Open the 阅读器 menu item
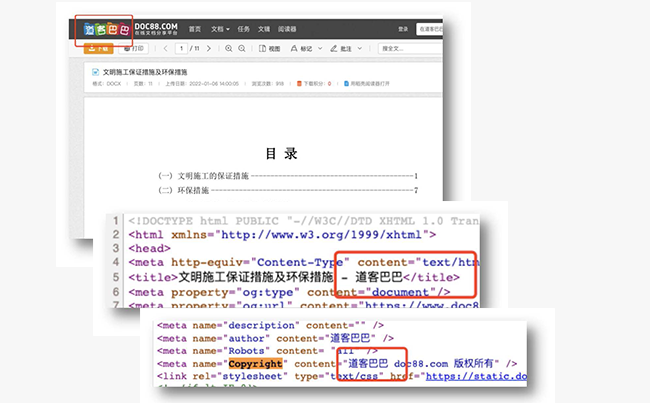Image resolution: width=650 pixels, height=403 pixels. tap(287, 29)
